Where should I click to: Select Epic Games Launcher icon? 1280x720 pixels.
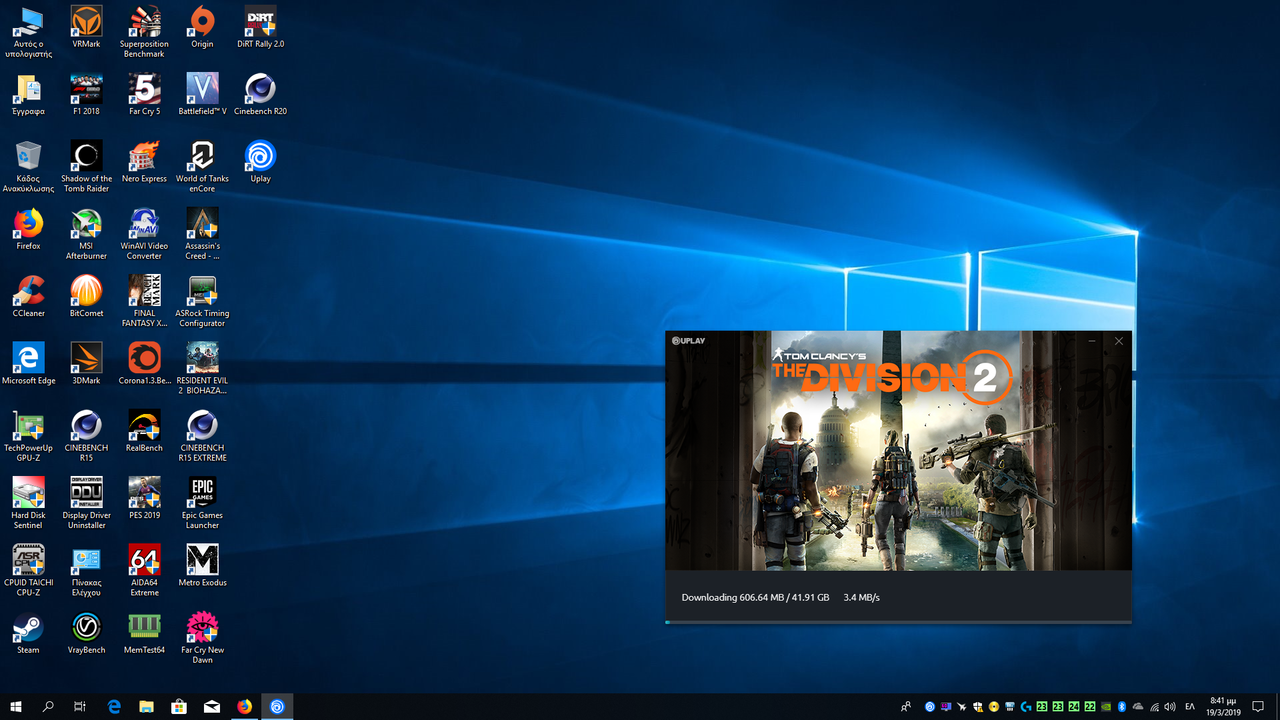[x=202, y=502]
